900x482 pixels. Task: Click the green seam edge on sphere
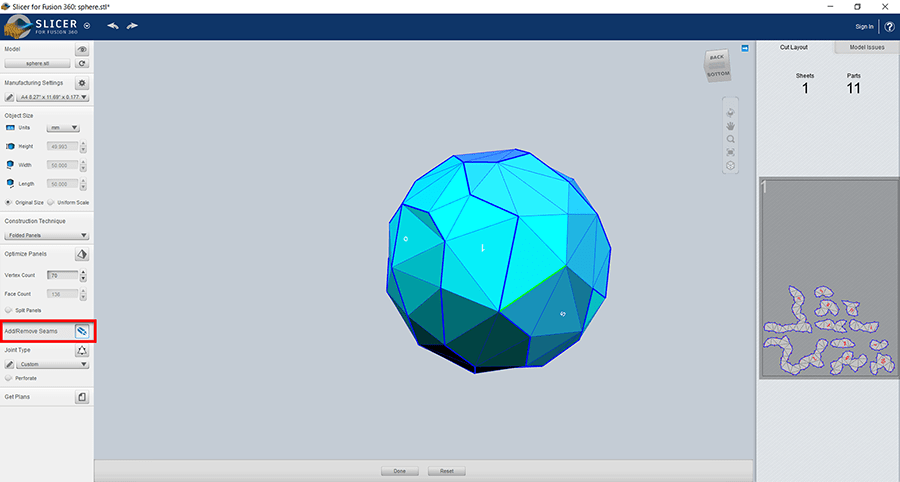[533, 289]
